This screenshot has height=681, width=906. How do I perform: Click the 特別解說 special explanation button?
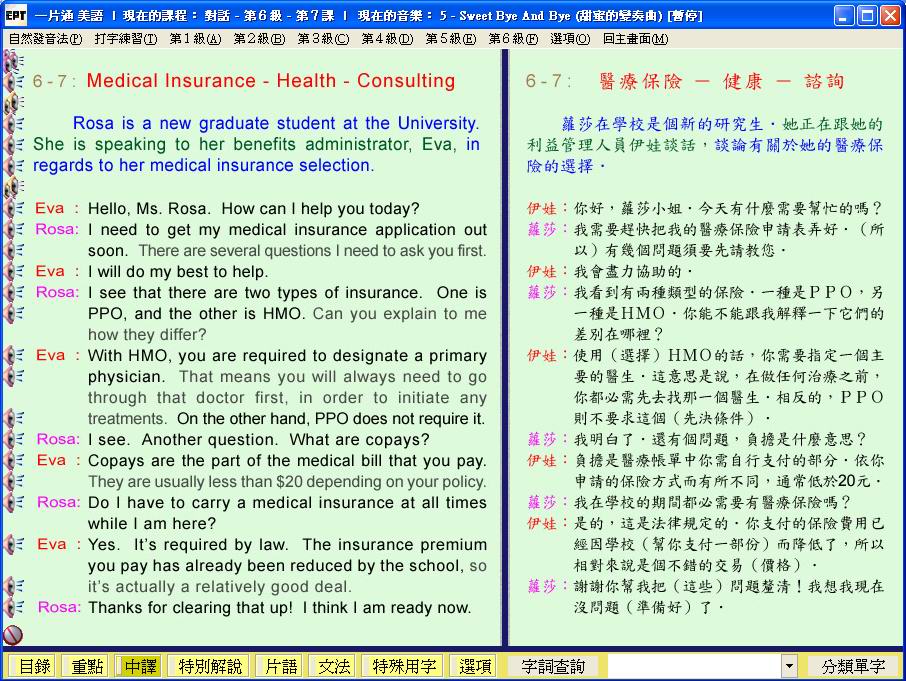tap(209, 666)
